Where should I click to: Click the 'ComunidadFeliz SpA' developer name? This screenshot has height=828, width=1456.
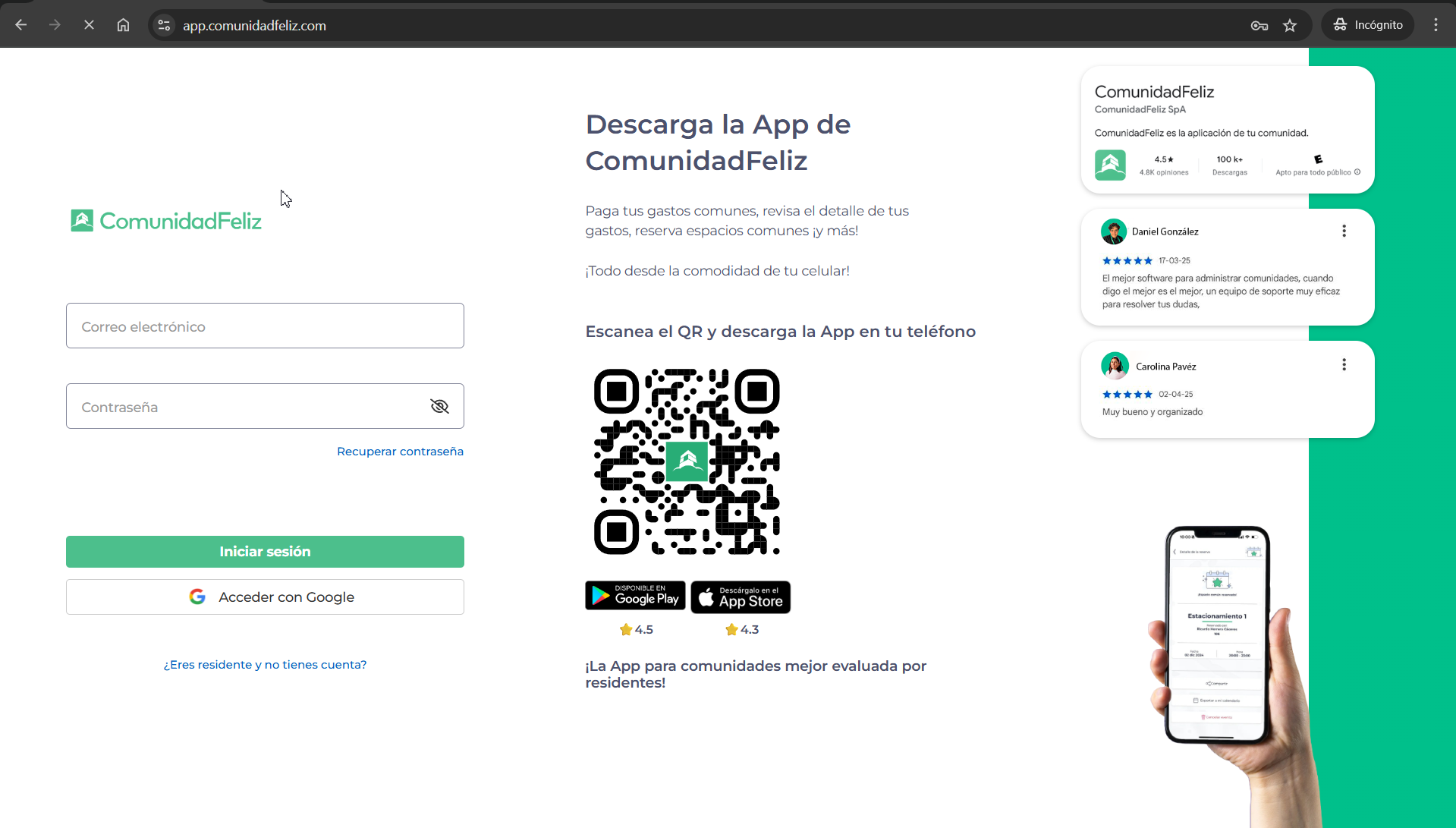click(x=1140, y=109)
